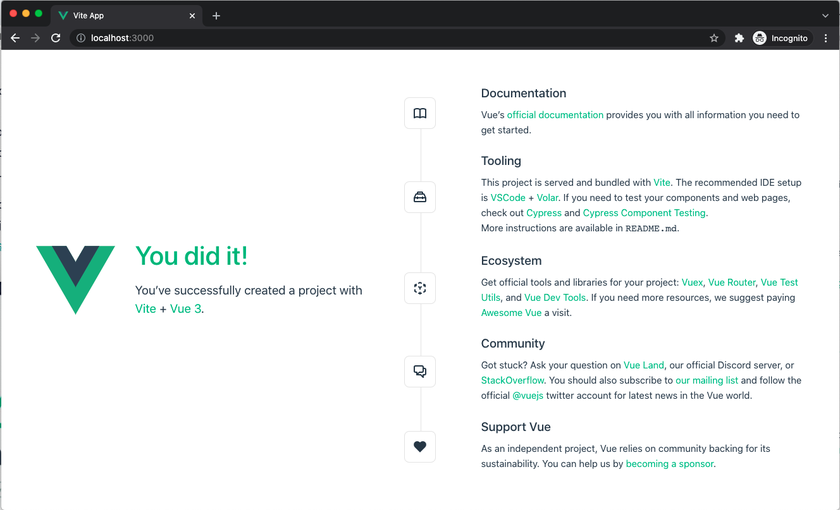Open the Volar link
Viewport: 840px width, 510px height.
(x=548, y=198)
